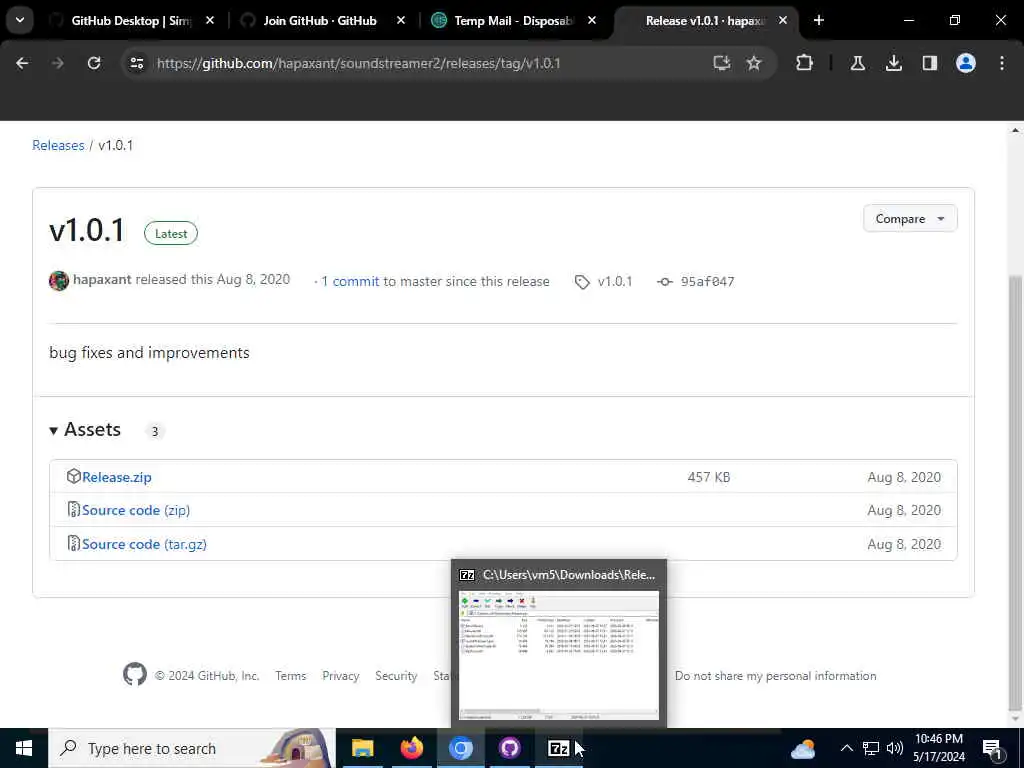Viewport: 1024px width, 768px height.
Task: Open commit 95af047
Action: (707, 281)
